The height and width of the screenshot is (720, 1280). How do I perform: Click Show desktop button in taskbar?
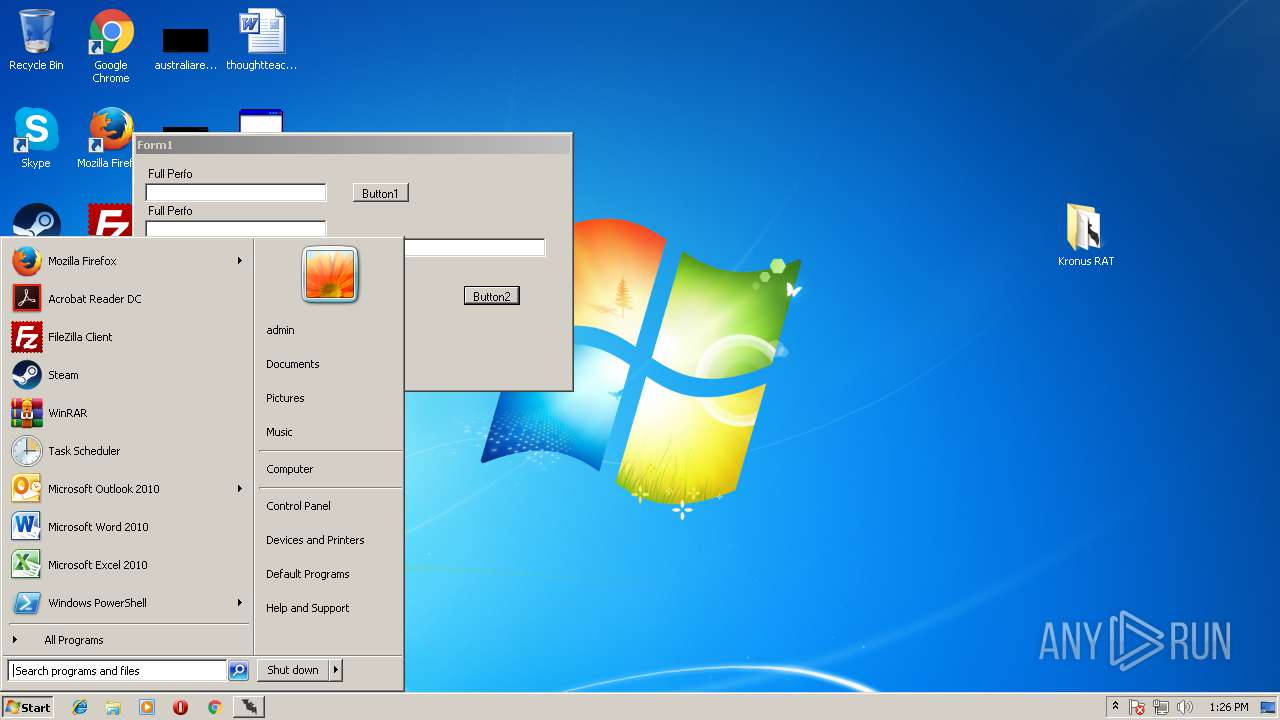click(1269, 707)
